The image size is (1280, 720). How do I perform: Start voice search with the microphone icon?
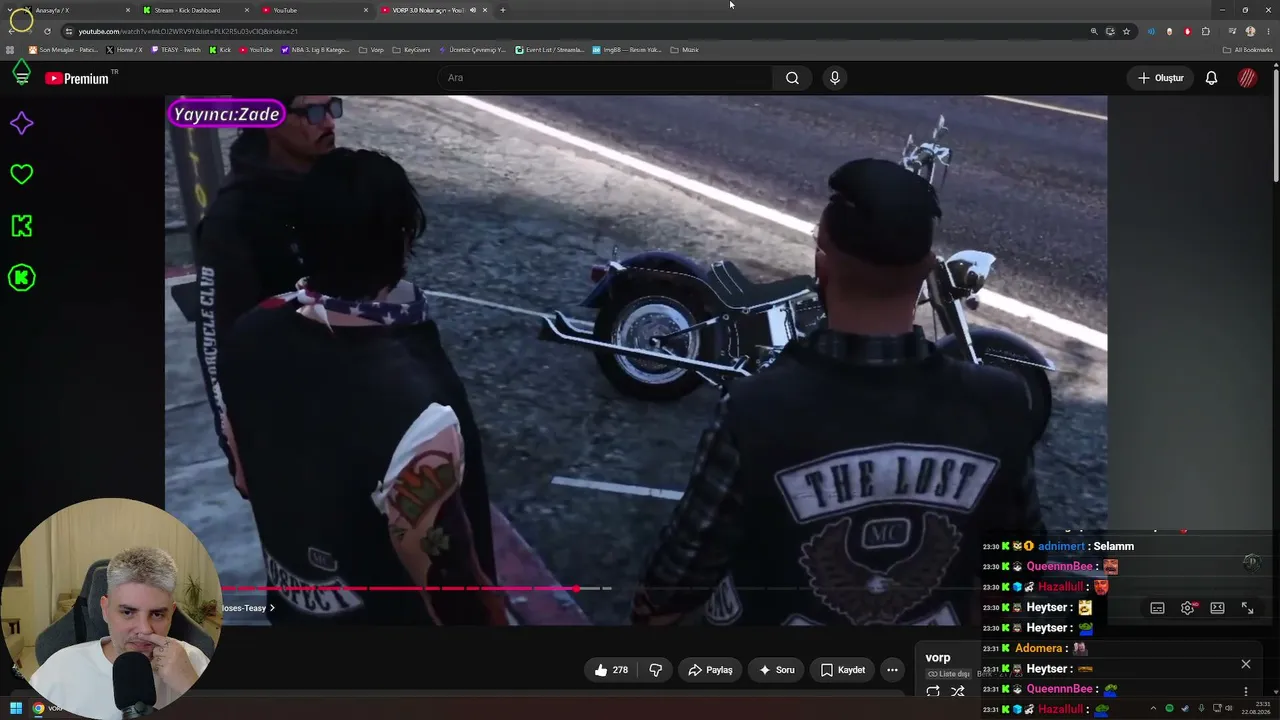835,78
